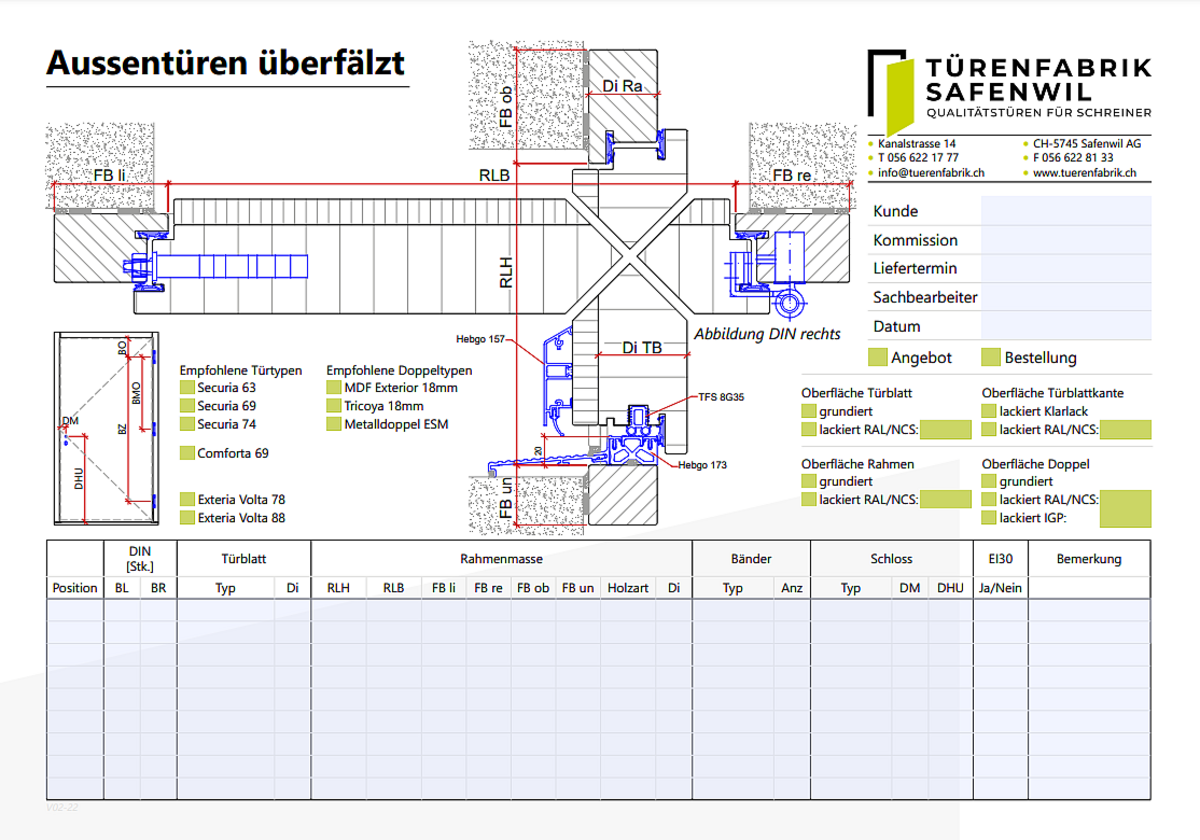Click the FB re dimension label in the drawing
The height and width of the screenshot is (840, 1200).
792,176
